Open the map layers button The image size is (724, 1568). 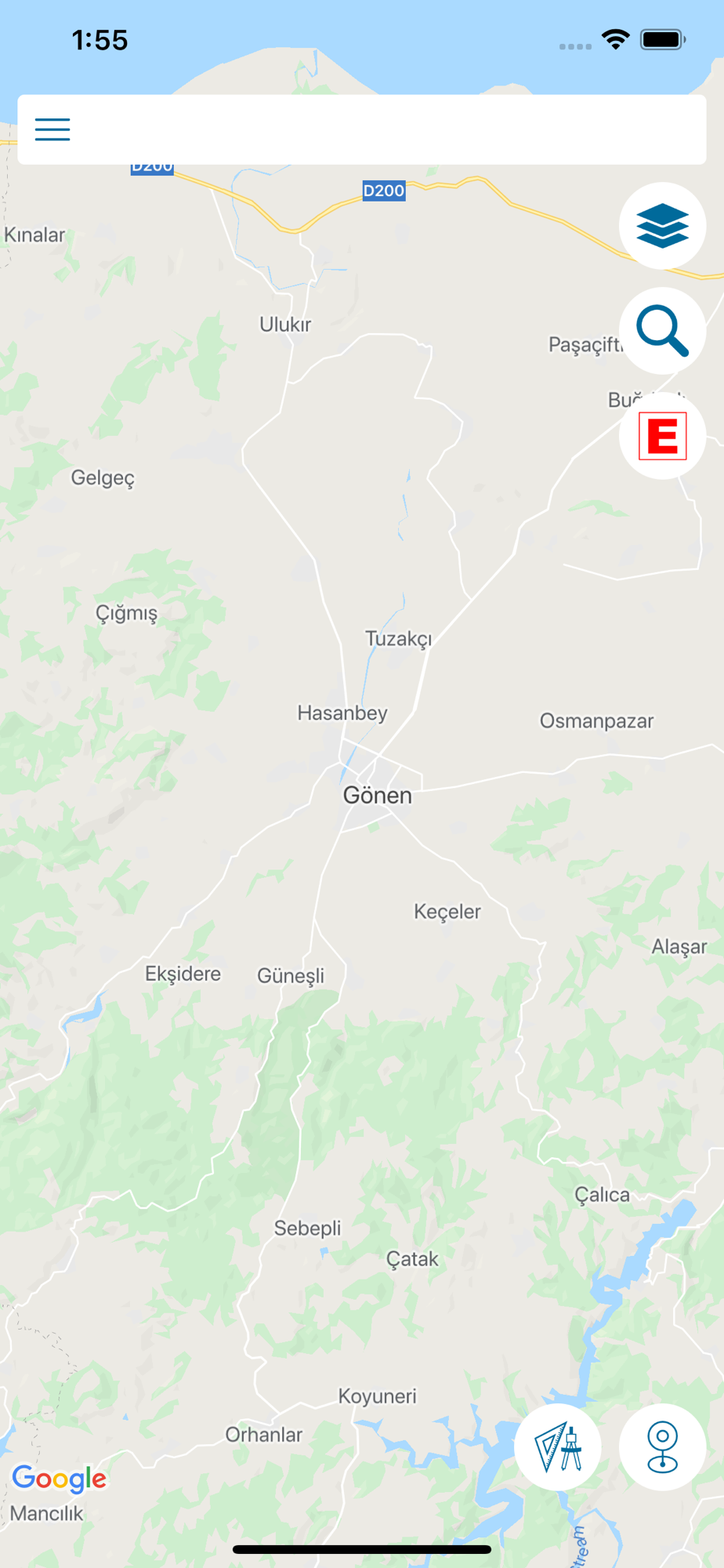(663, 226)
